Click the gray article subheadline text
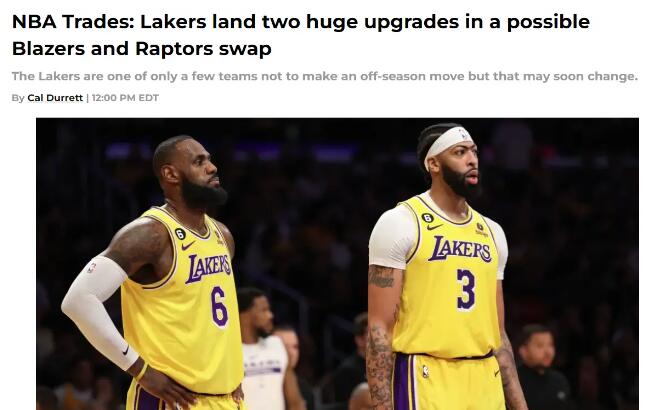Screen dimensions: 646x410 [325, 76]
